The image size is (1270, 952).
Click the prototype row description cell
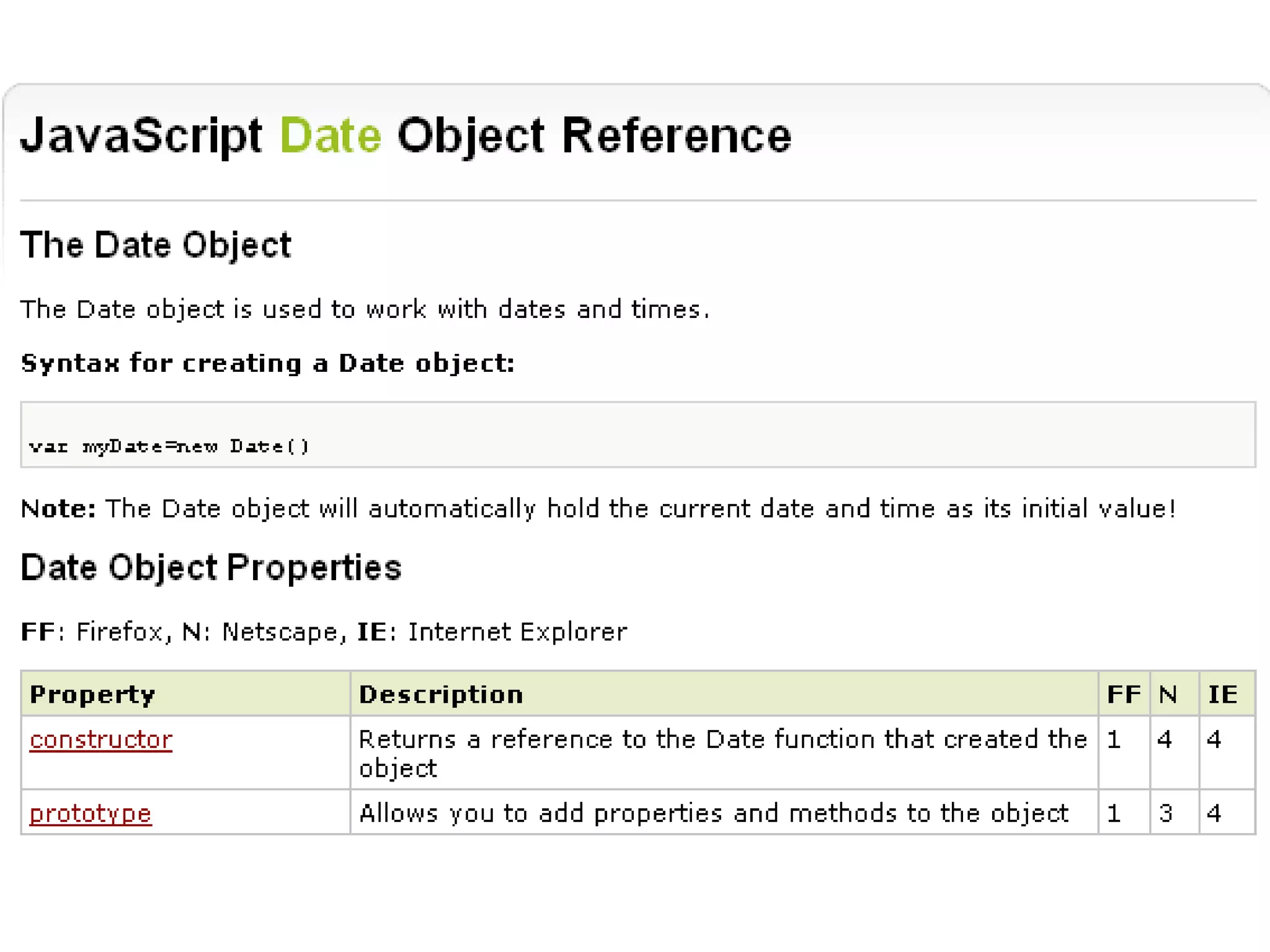click(714, 813)
